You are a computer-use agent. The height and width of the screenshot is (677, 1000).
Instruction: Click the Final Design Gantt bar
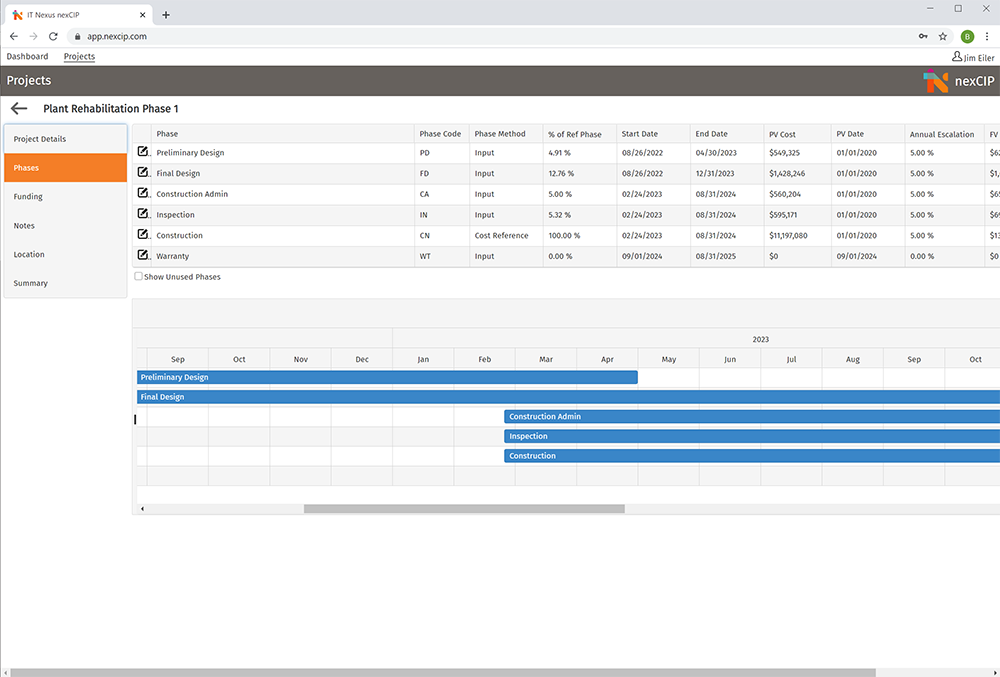click(x=568, y=397)
